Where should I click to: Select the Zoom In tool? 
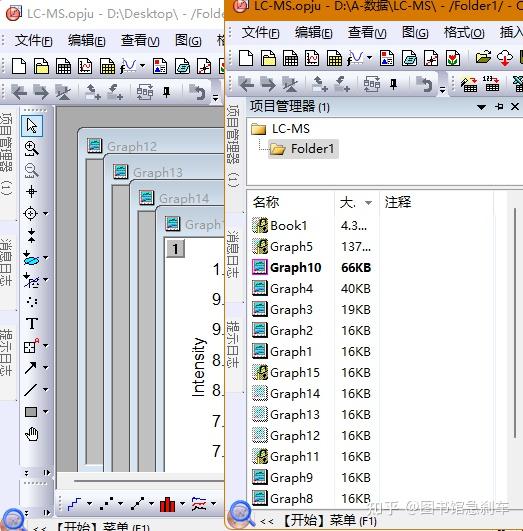(x=31, y=148)
